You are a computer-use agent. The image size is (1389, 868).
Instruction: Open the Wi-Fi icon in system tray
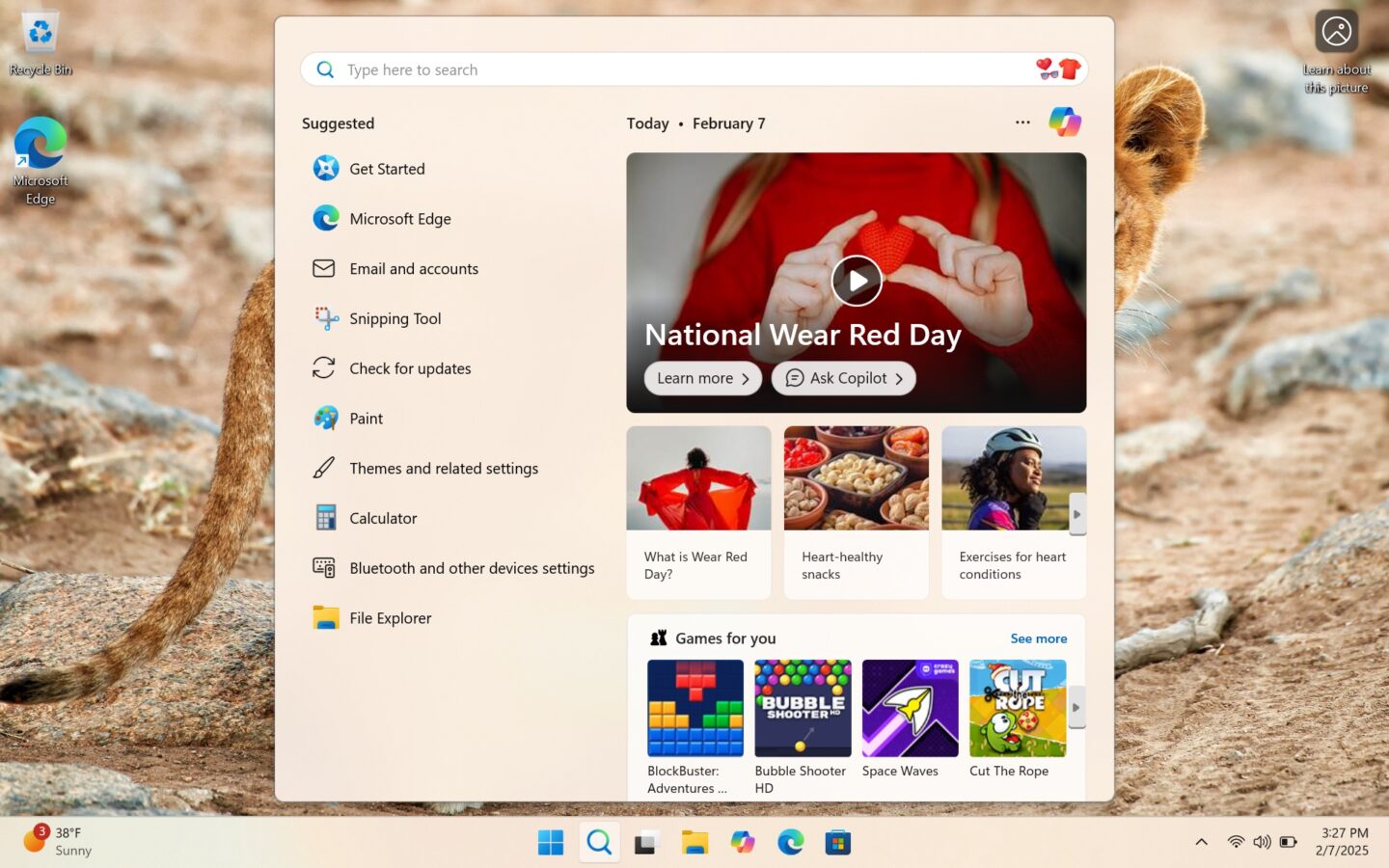pyautogui.click(x=1236, y=841)
